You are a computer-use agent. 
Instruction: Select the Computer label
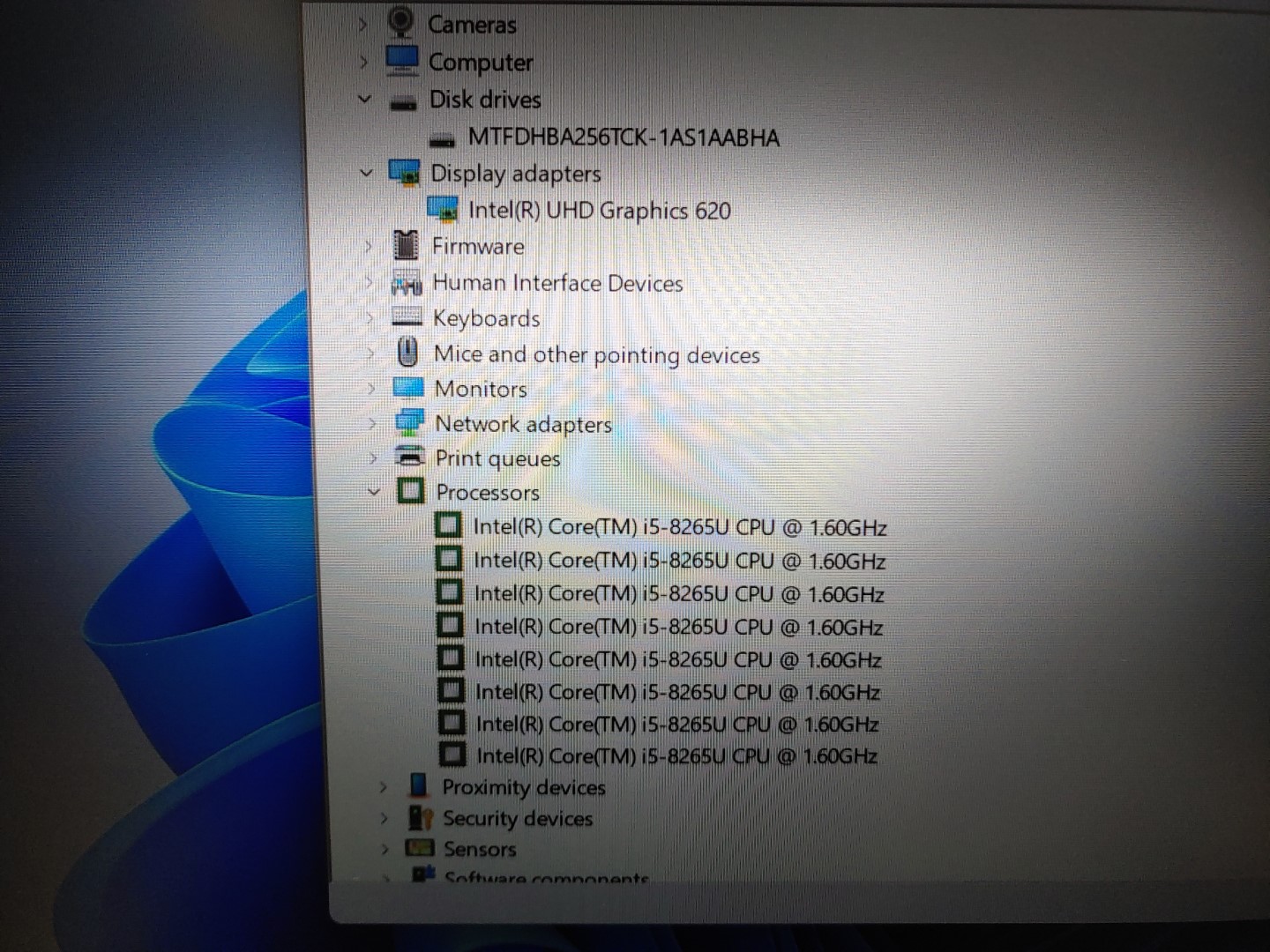[x=481, y=63]
